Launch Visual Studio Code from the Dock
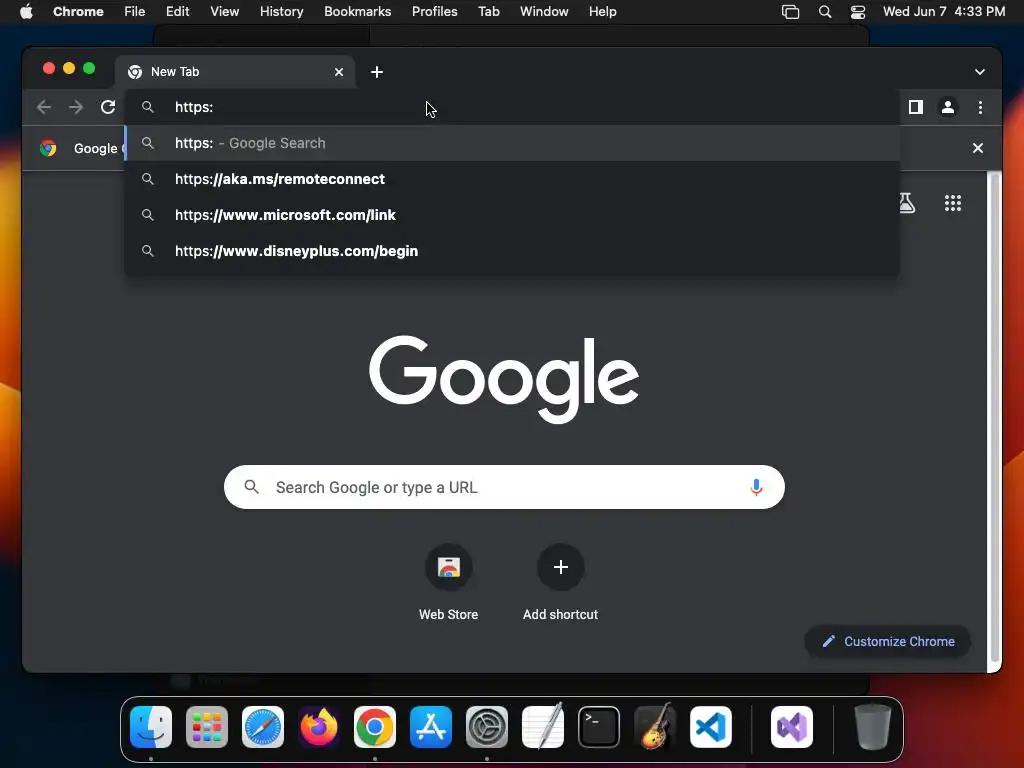Viewport: 1024px width, 768px height. point(711,727)
